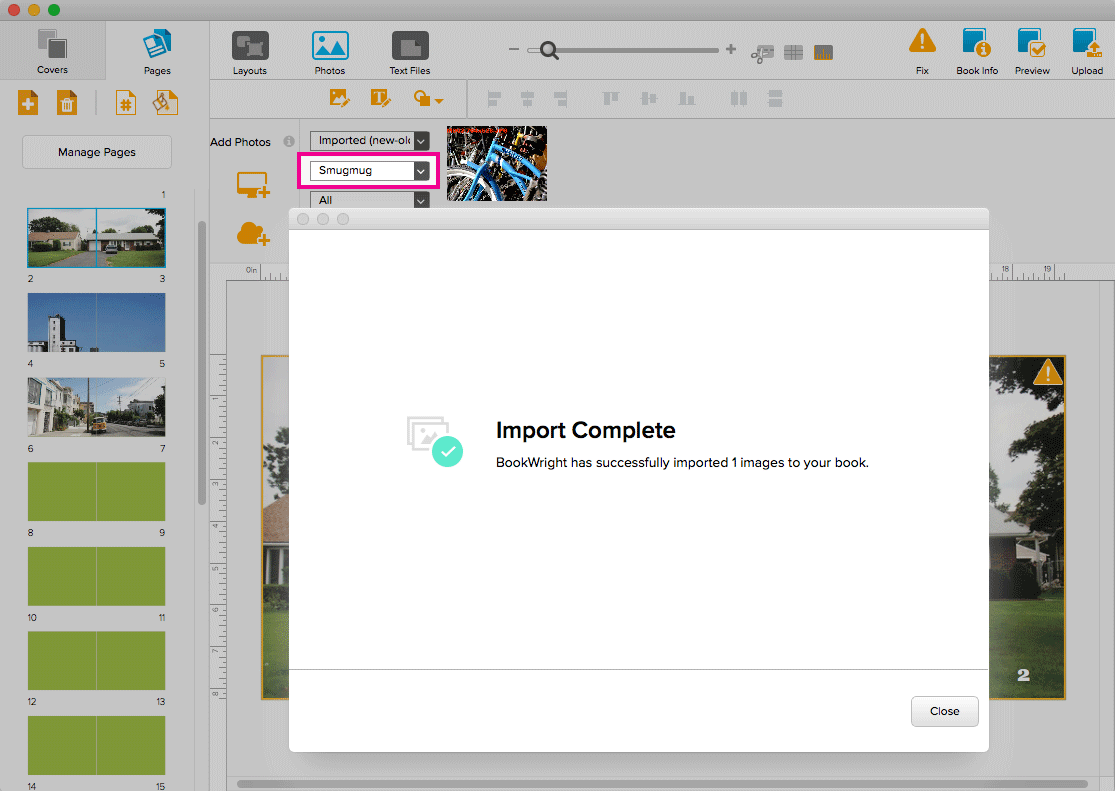This screenshot has width=1115, height=791.
Task: Select the pages 8-9 spread thumbnail
Action: 97,492
